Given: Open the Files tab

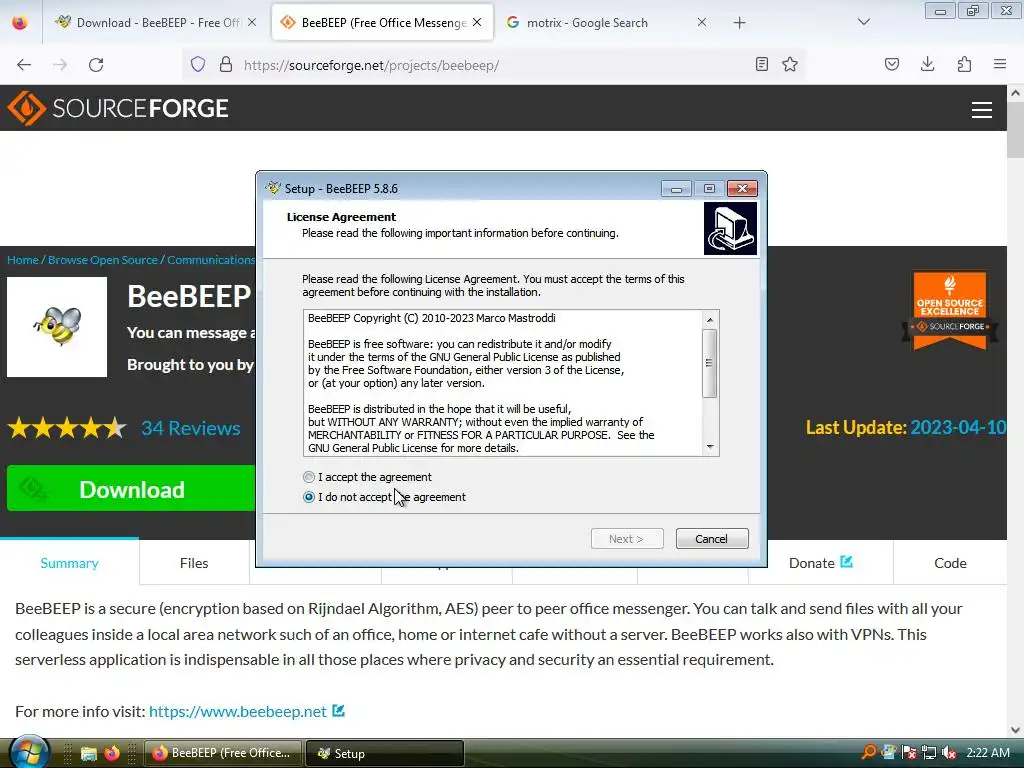Looking at the screenshot, I should pyautogui.click(x=194, y=563).
